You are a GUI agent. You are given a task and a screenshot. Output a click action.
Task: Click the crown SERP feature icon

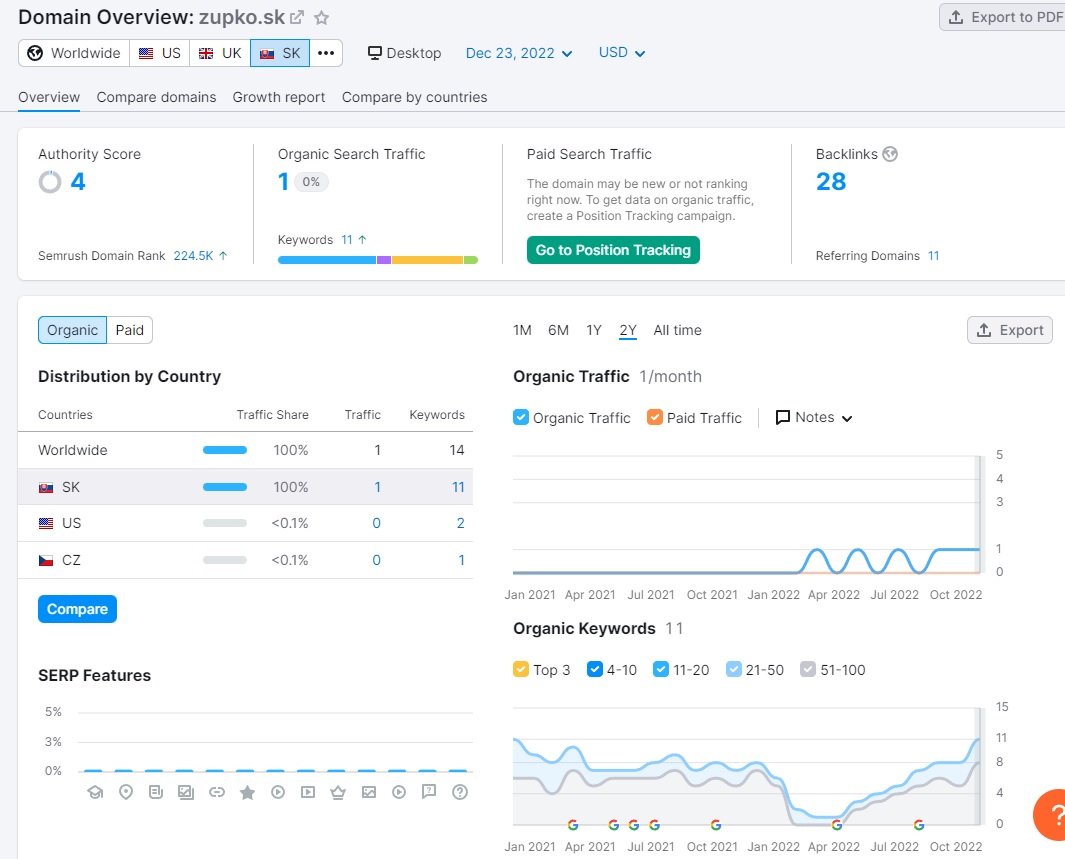[338, 792]
